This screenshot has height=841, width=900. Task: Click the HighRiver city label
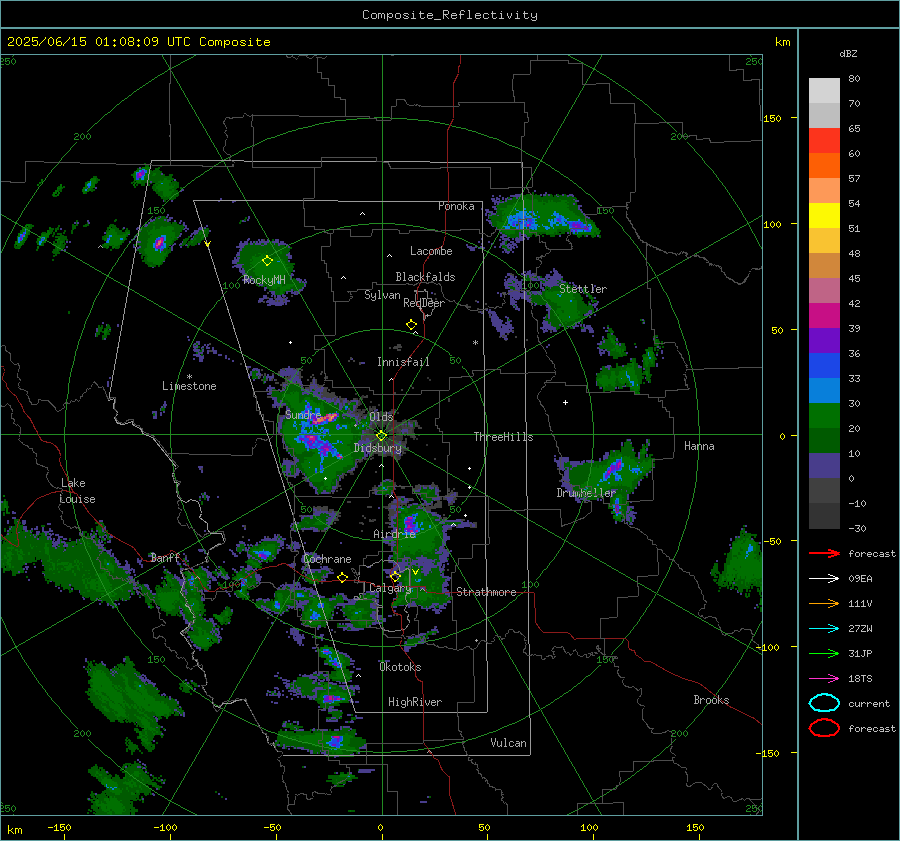[x=415, y=702]
